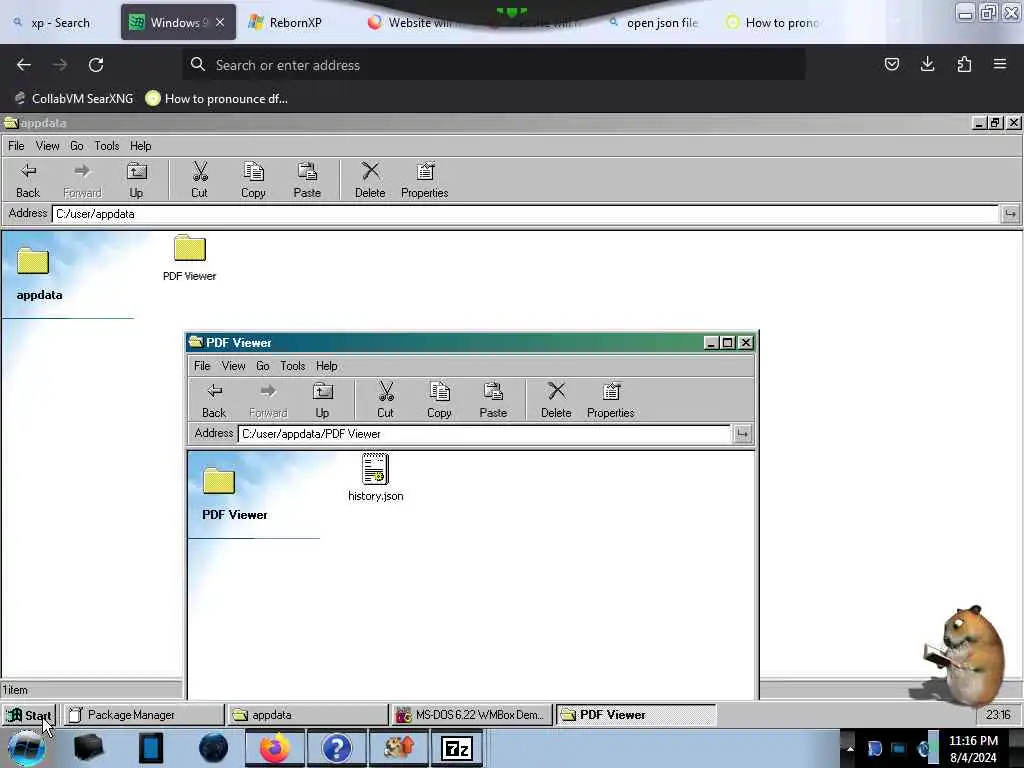The height and width of the screenshot is (768, 1024).
Task: Click Paste in the appdata window toolbar
Action: 307,180
